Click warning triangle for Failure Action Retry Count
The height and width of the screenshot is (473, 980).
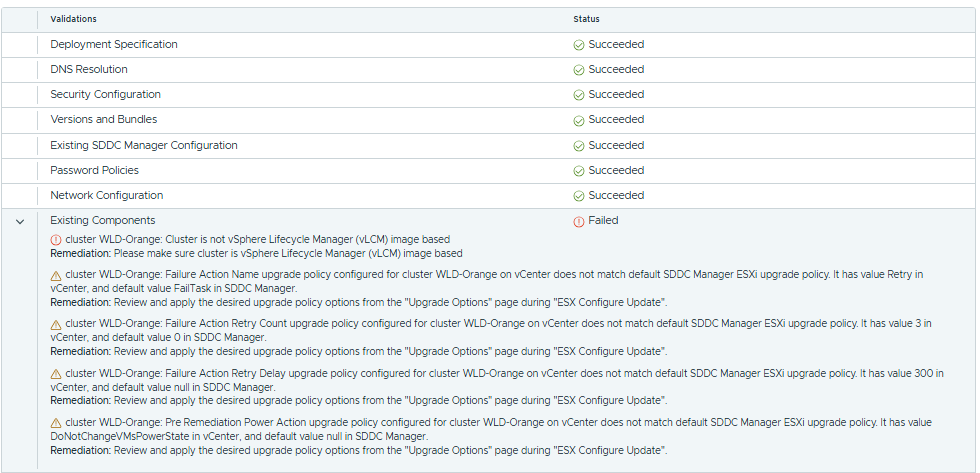[56, 325]
